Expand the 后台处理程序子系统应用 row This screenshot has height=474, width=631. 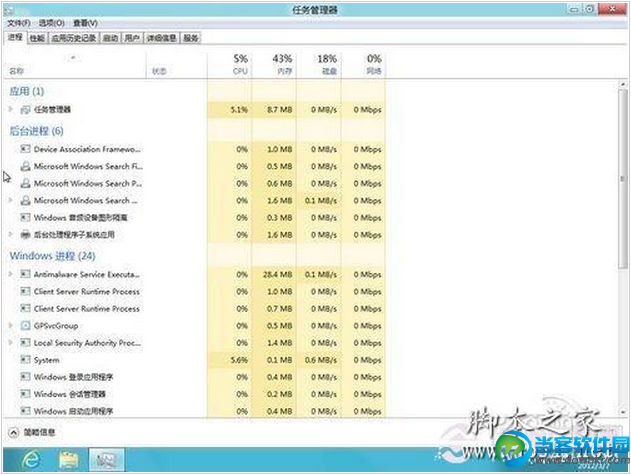(11, 234)
